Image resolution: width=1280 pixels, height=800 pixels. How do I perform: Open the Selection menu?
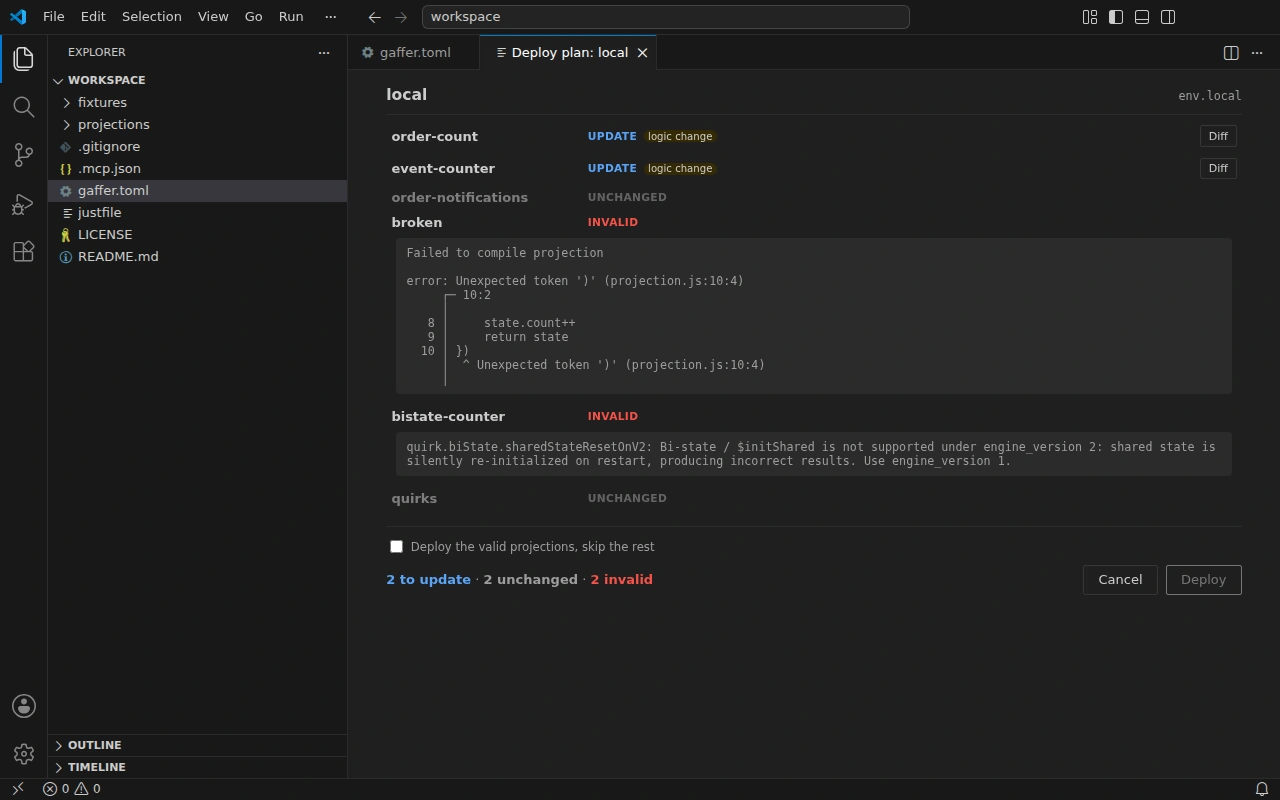(152, 17)
